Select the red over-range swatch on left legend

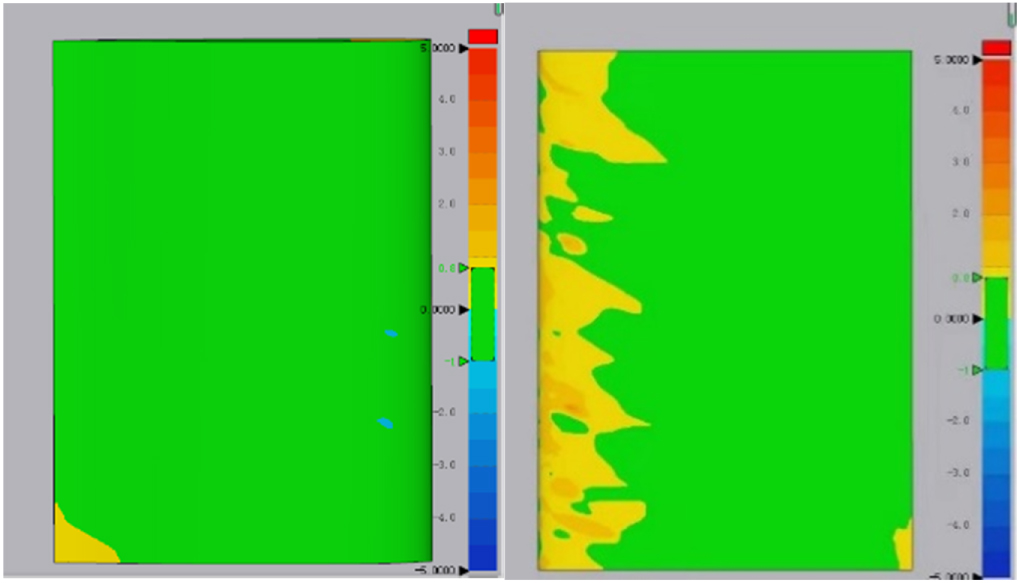[x=483, y=37]
